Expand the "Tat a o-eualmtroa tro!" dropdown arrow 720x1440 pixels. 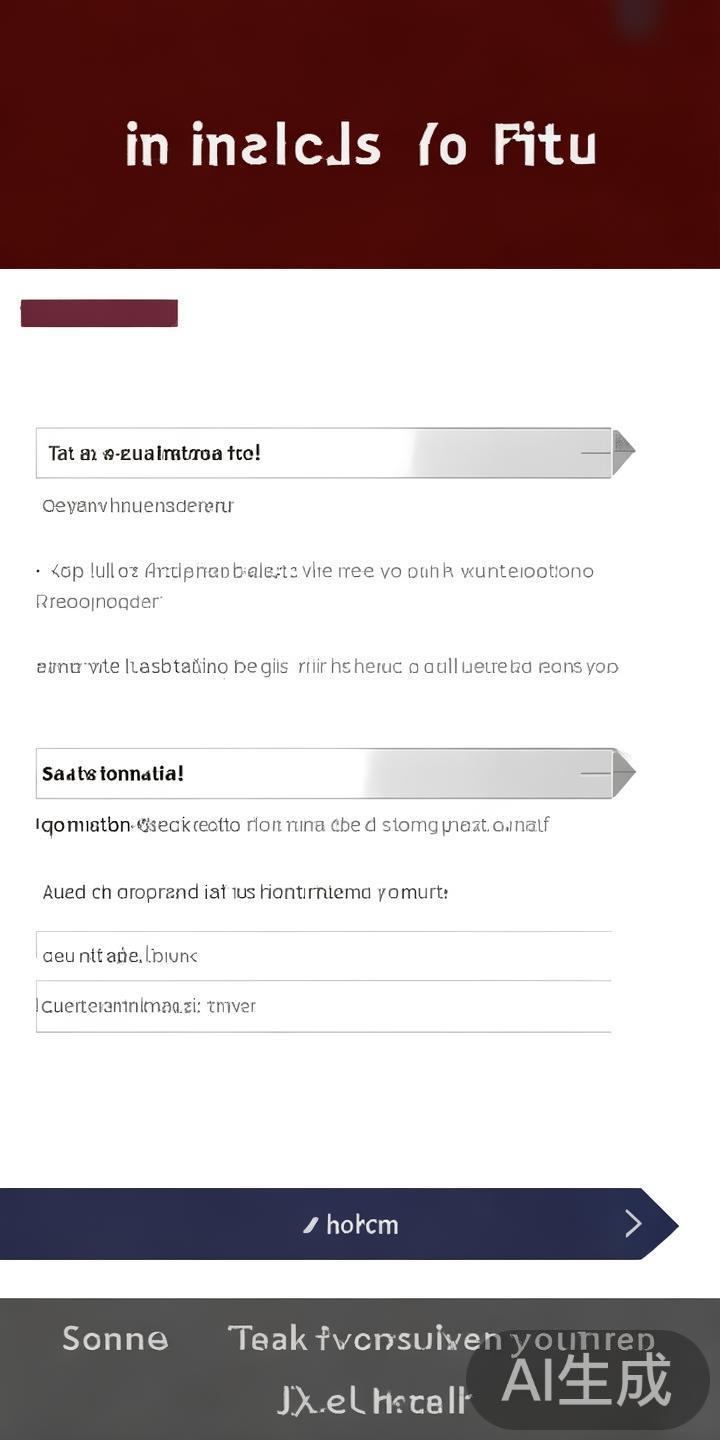click(x=623, y=452)
